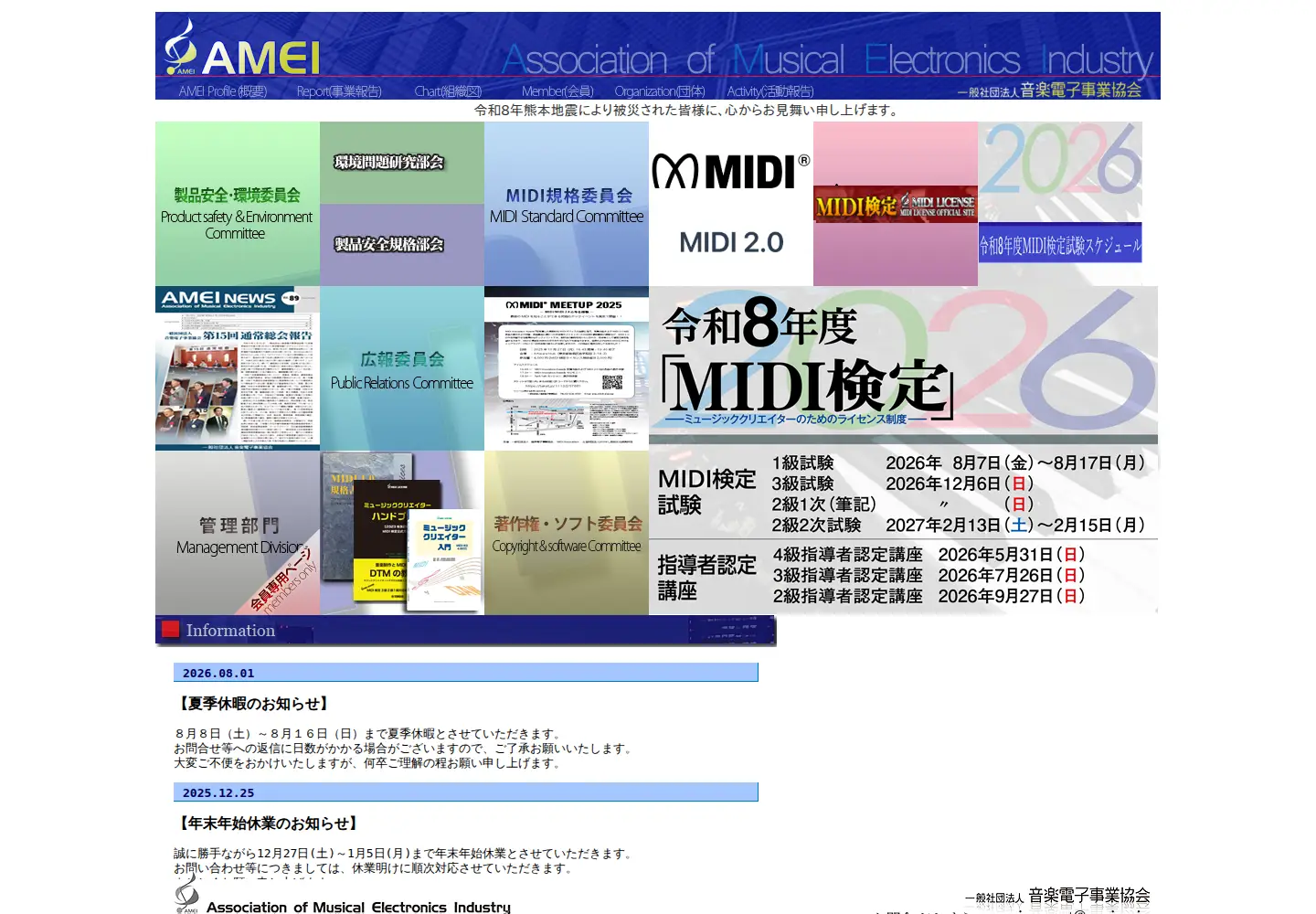This screenshot has height=914, width=1316.
Task: Open the MIDI MEETUP 2025 flyer thumbnail
Action: (x=567, y=368)
